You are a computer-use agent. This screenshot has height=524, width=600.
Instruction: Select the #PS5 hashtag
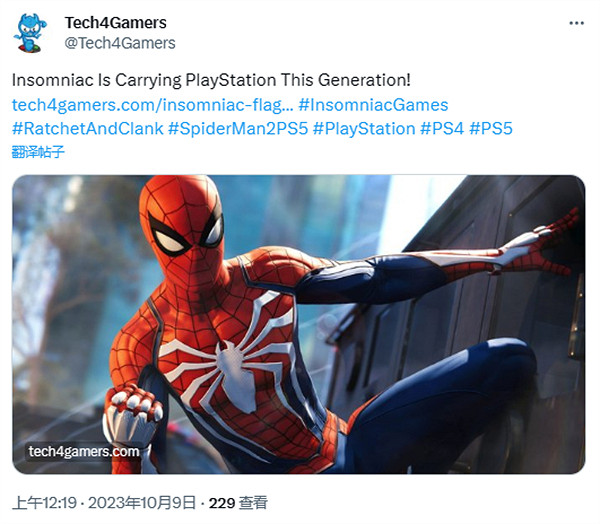click(x=491, y=129)
